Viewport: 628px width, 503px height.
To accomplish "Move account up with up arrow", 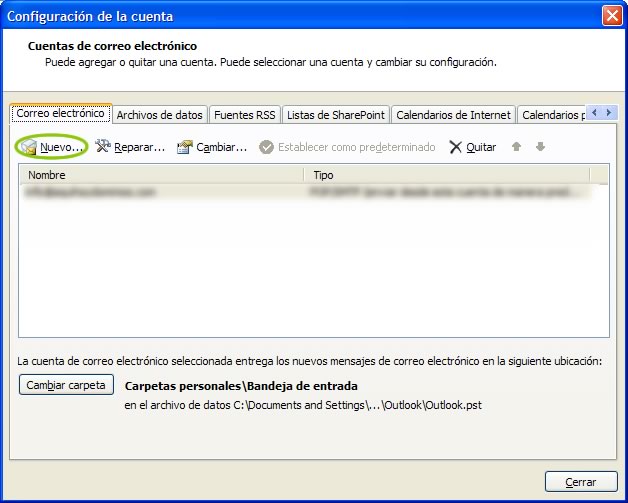I will (516, 147).
